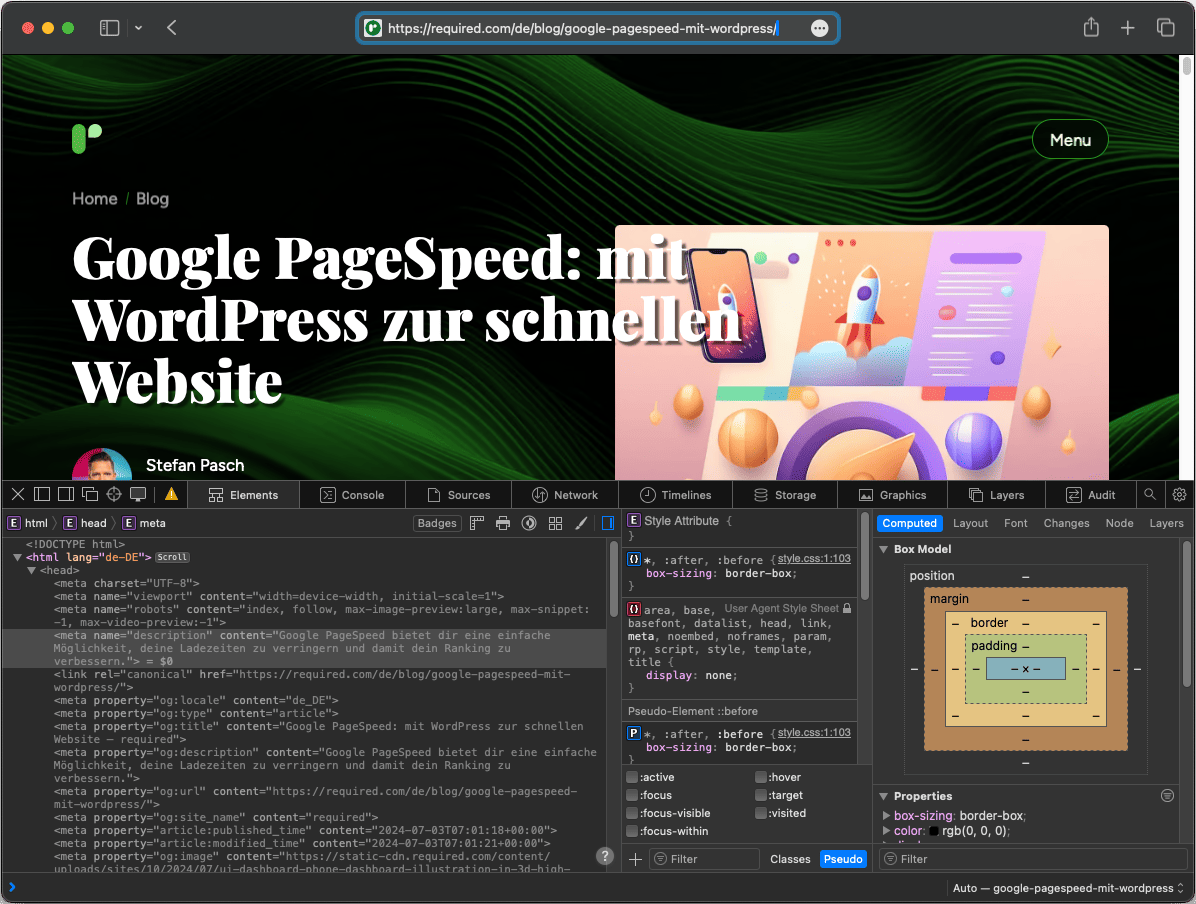
Task: Open the Storage tab
Action: pos(785,494)
